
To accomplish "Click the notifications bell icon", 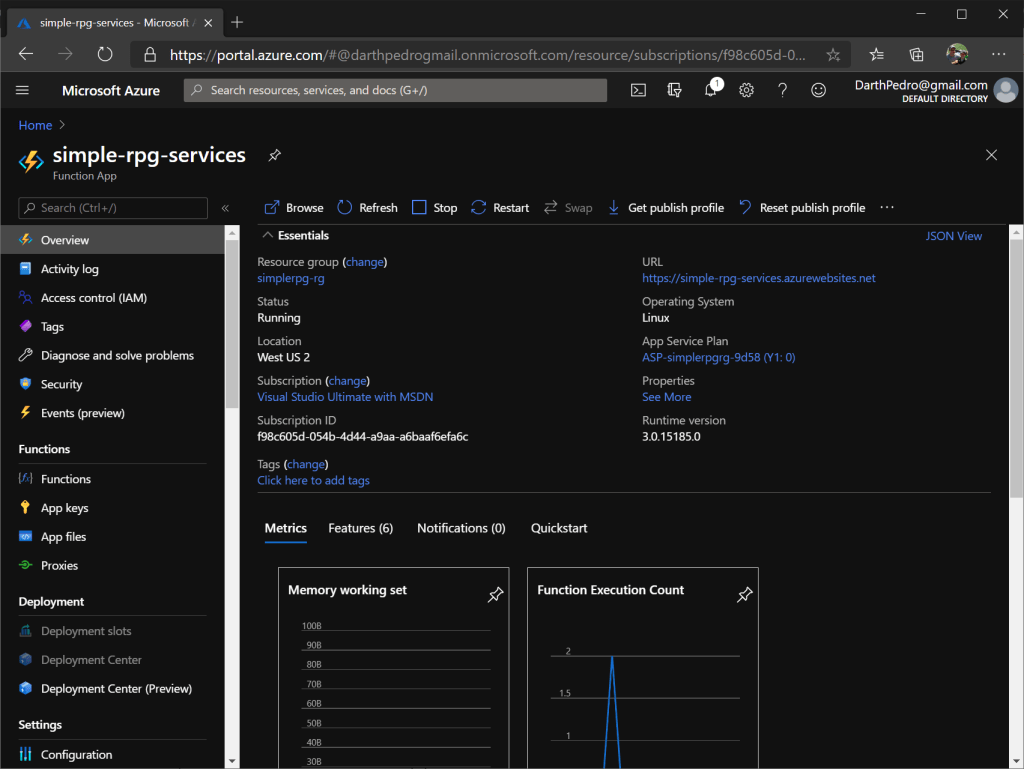I will [710, 90].
